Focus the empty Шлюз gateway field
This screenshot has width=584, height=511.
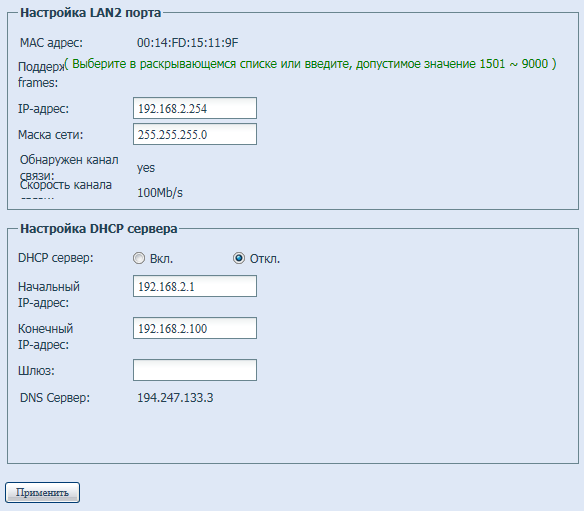(x=195, y=370)
